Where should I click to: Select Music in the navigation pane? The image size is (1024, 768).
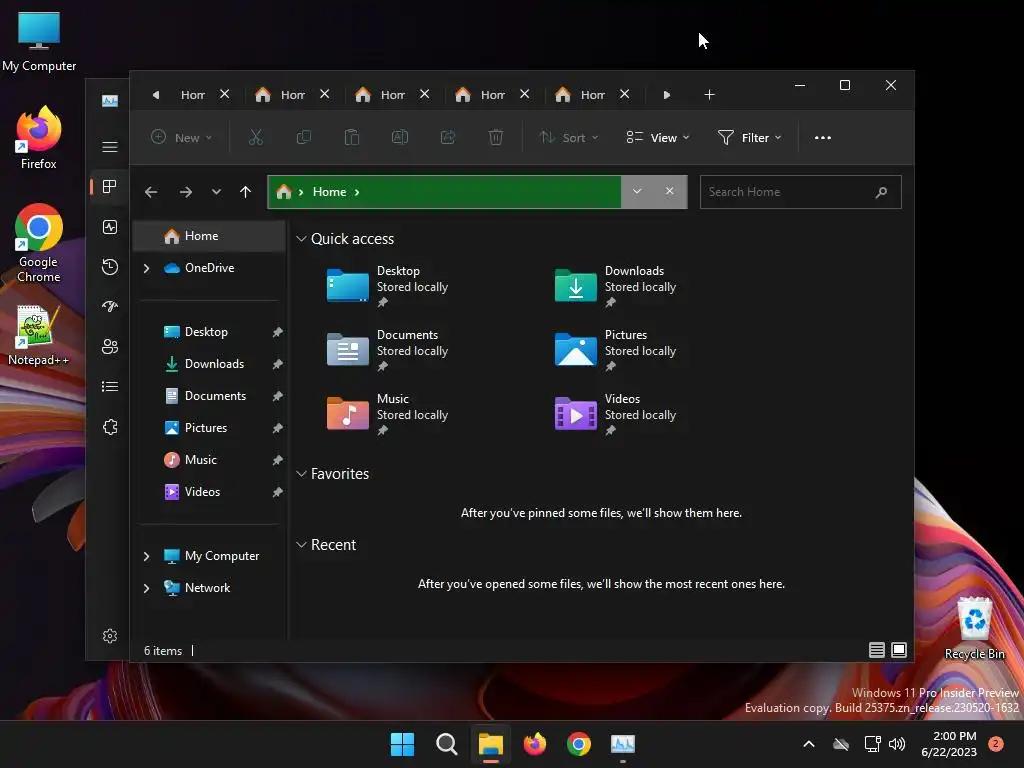pyautogui.click(x=209, y=460)
